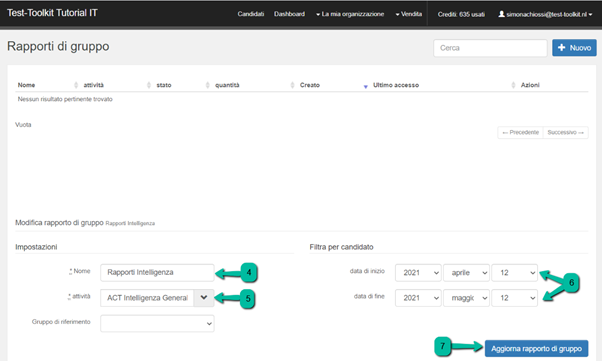
Task: Click the user profile icon
Action: click(501, 14)
